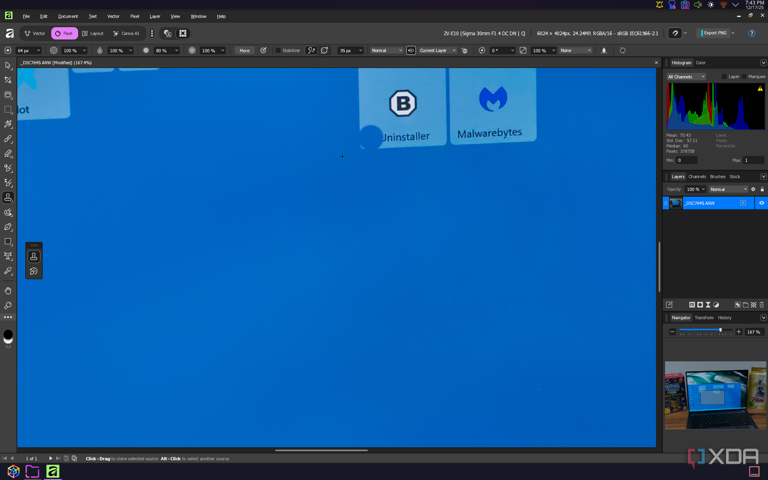Select the Move tool in the left toolbar
768x480 pixels.
pos(8,65)
